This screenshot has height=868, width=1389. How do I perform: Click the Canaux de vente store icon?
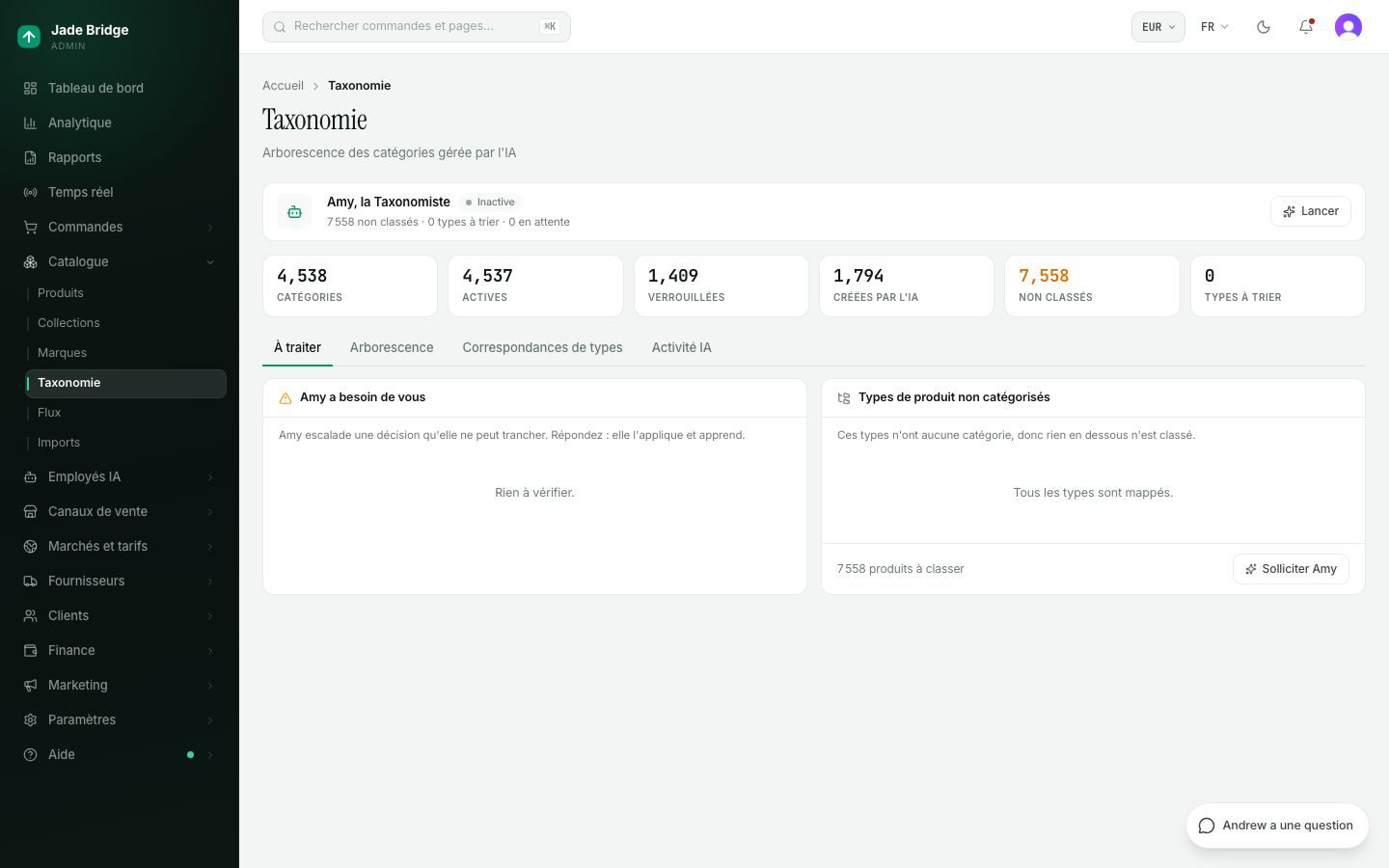pyautogui.click(x=30, y=511)
